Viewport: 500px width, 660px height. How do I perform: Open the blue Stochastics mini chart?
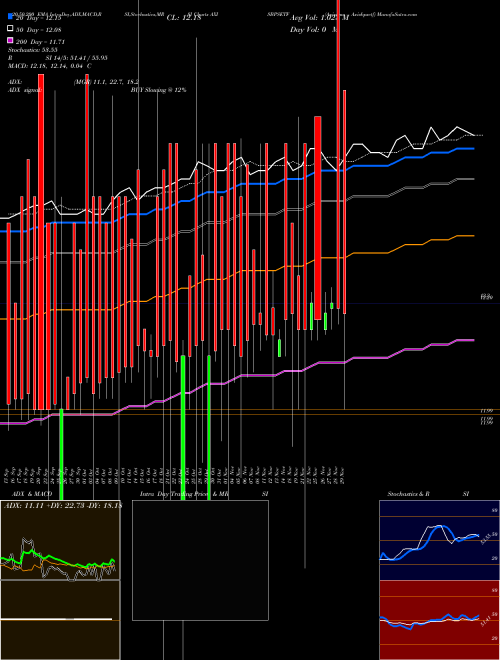click(x=439, y=540)
